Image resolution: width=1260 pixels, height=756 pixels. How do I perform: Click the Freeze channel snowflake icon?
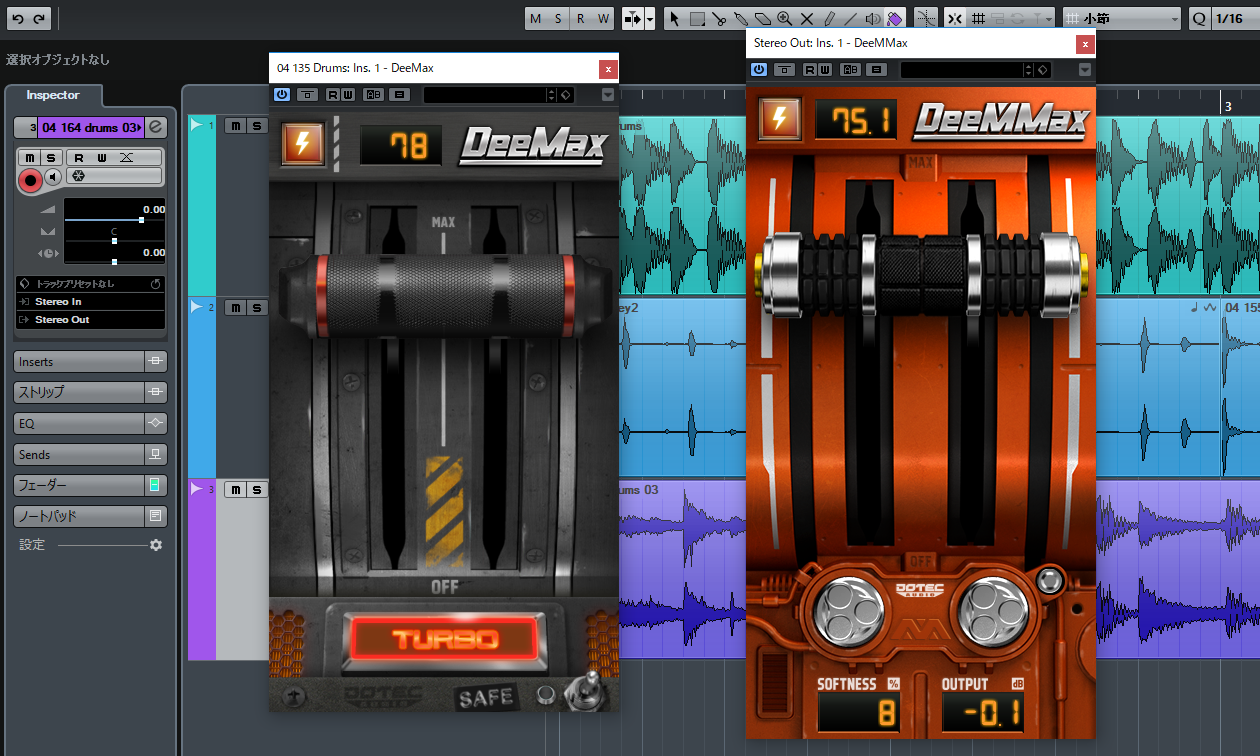tap(79, 177)
